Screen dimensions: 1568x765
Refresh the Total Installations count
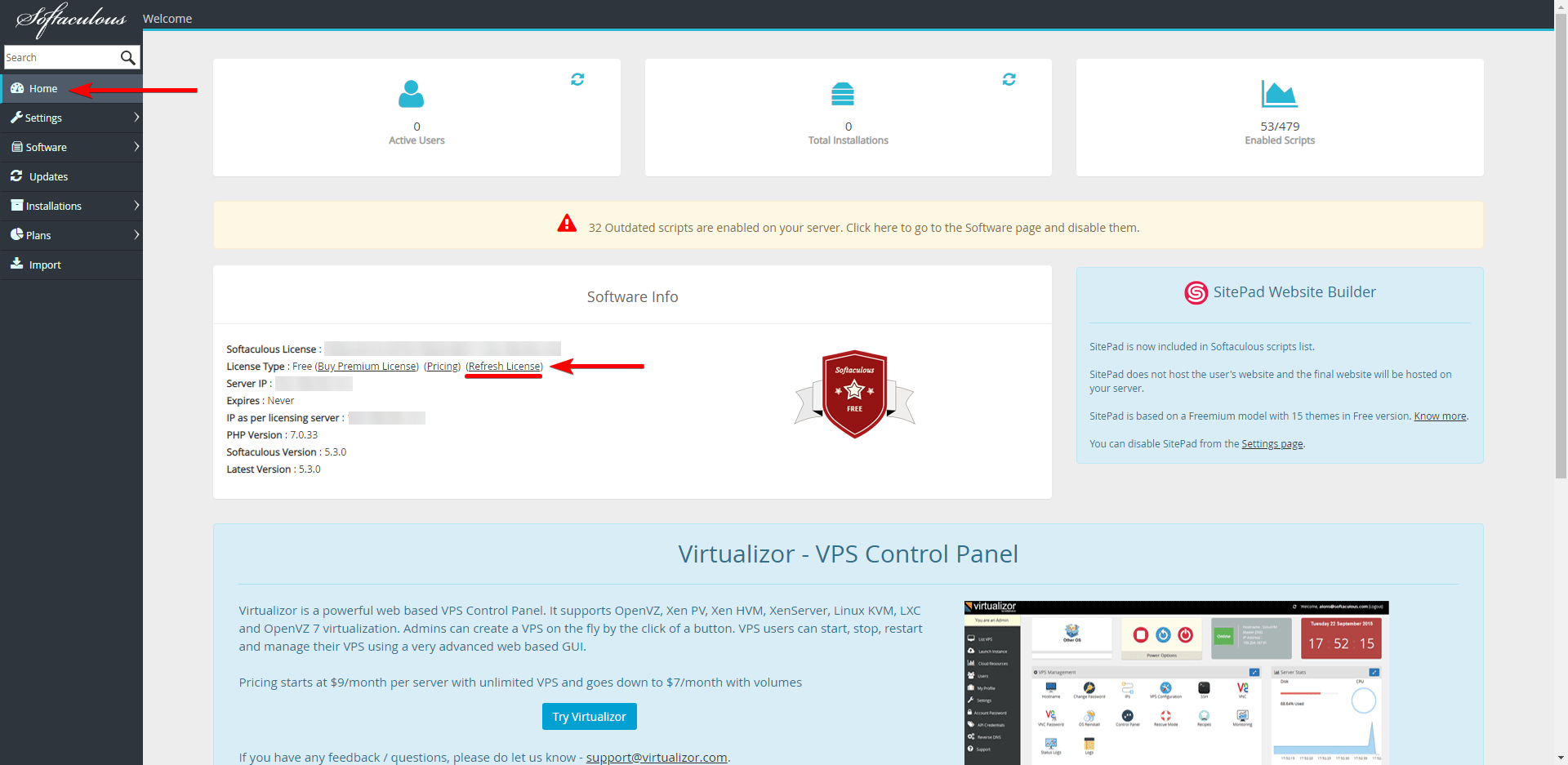(x=1009, y=79)
